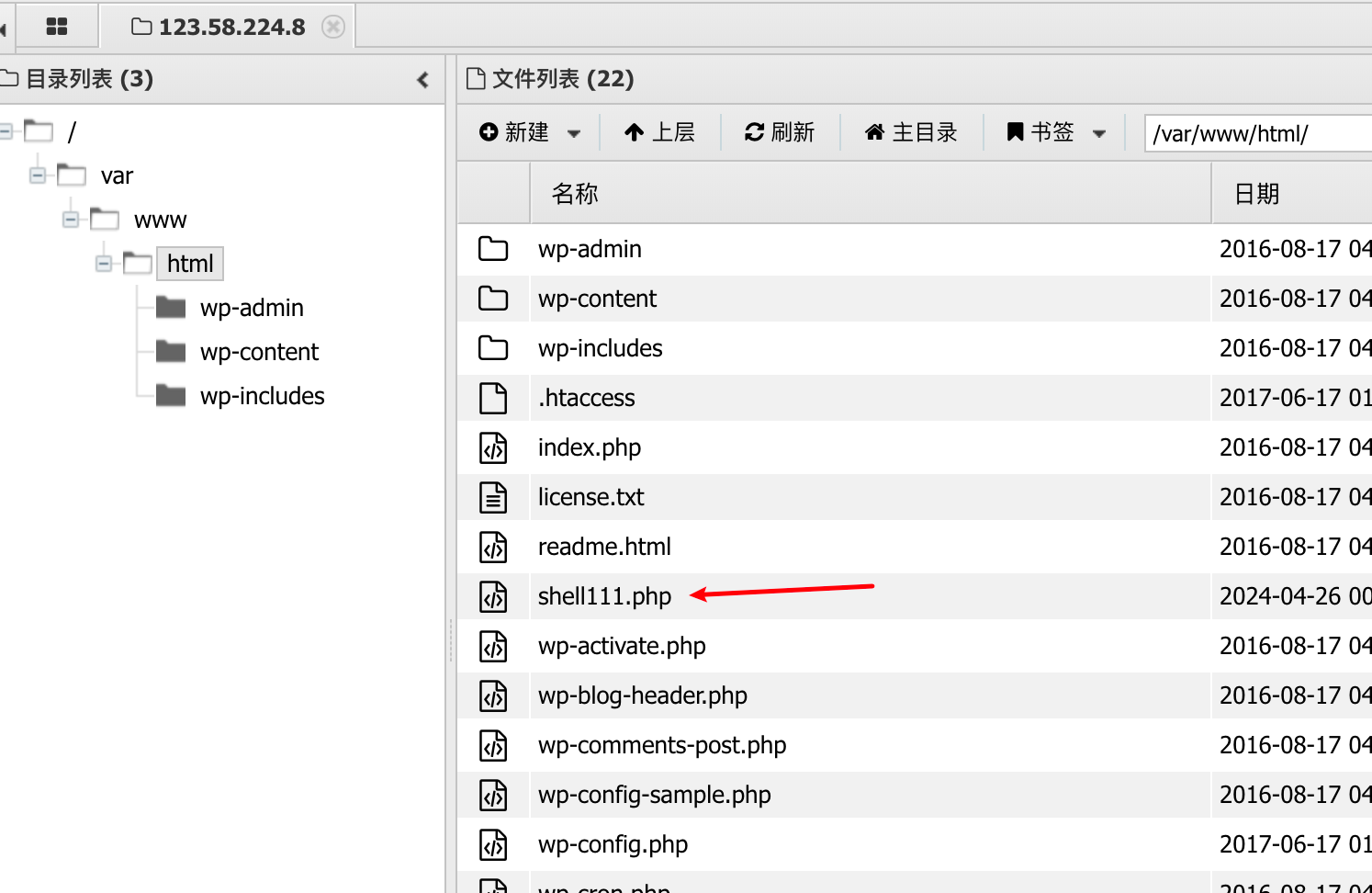Collapse the html folder tree node

[x=104, y=264]
